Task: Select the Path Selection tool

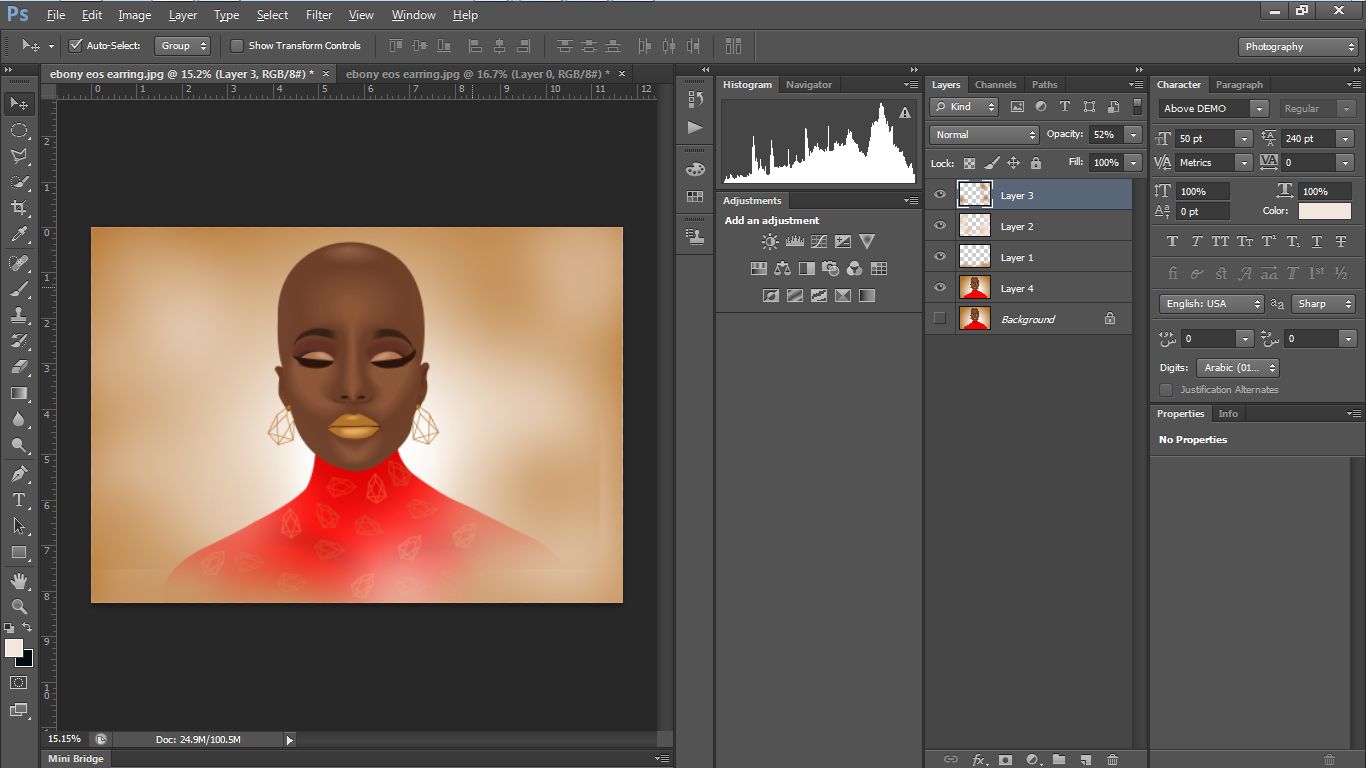Action: [19, 526]
